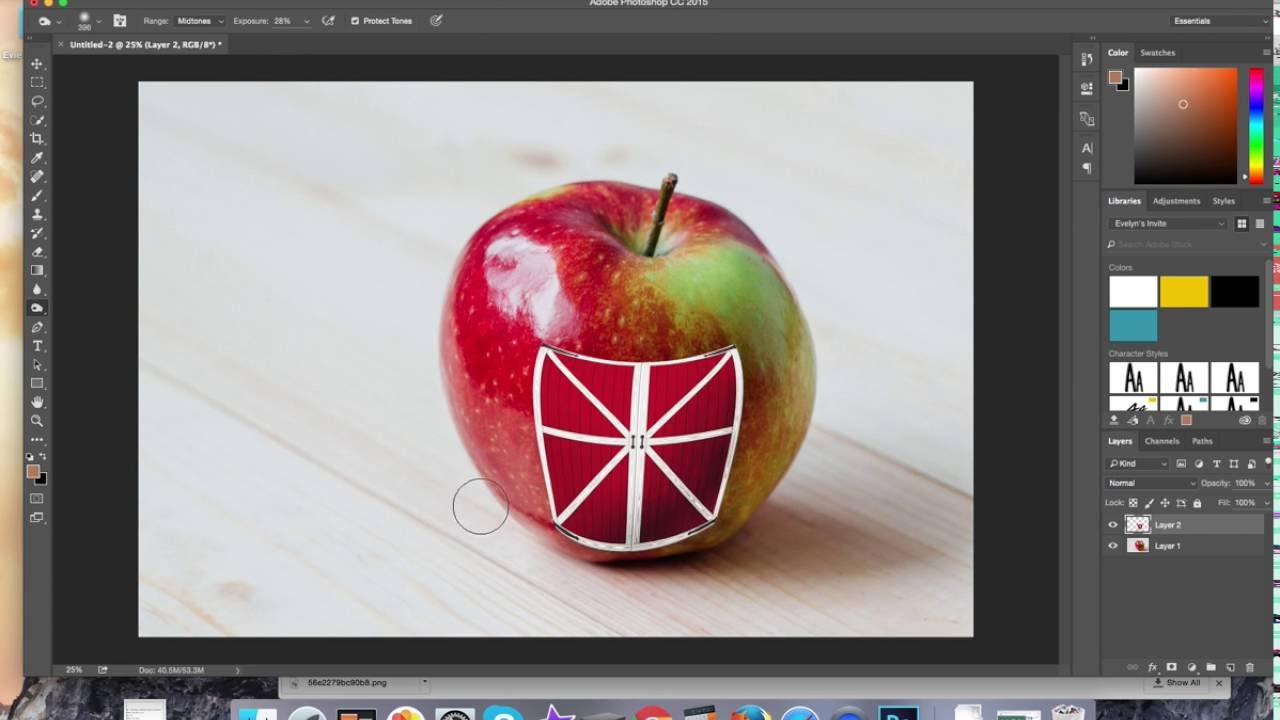Select the Type tool
The height and width of the screenshot is (720, 1280).
tap(37, 346)
